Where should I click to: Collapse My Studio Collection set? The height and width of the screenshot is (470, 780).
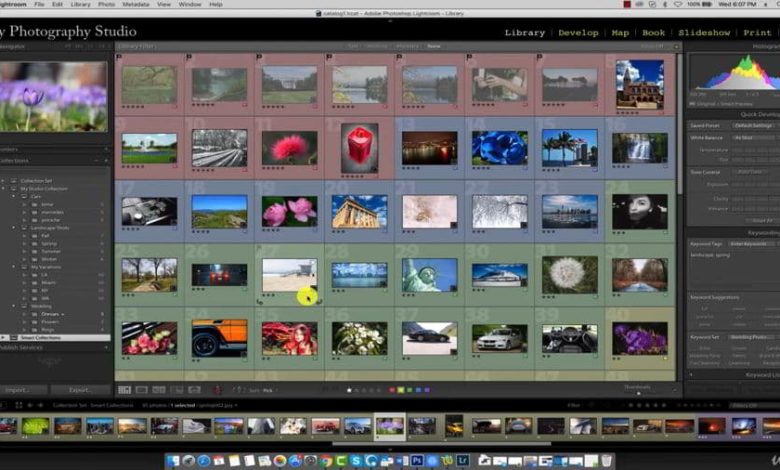tap(3, 189)
